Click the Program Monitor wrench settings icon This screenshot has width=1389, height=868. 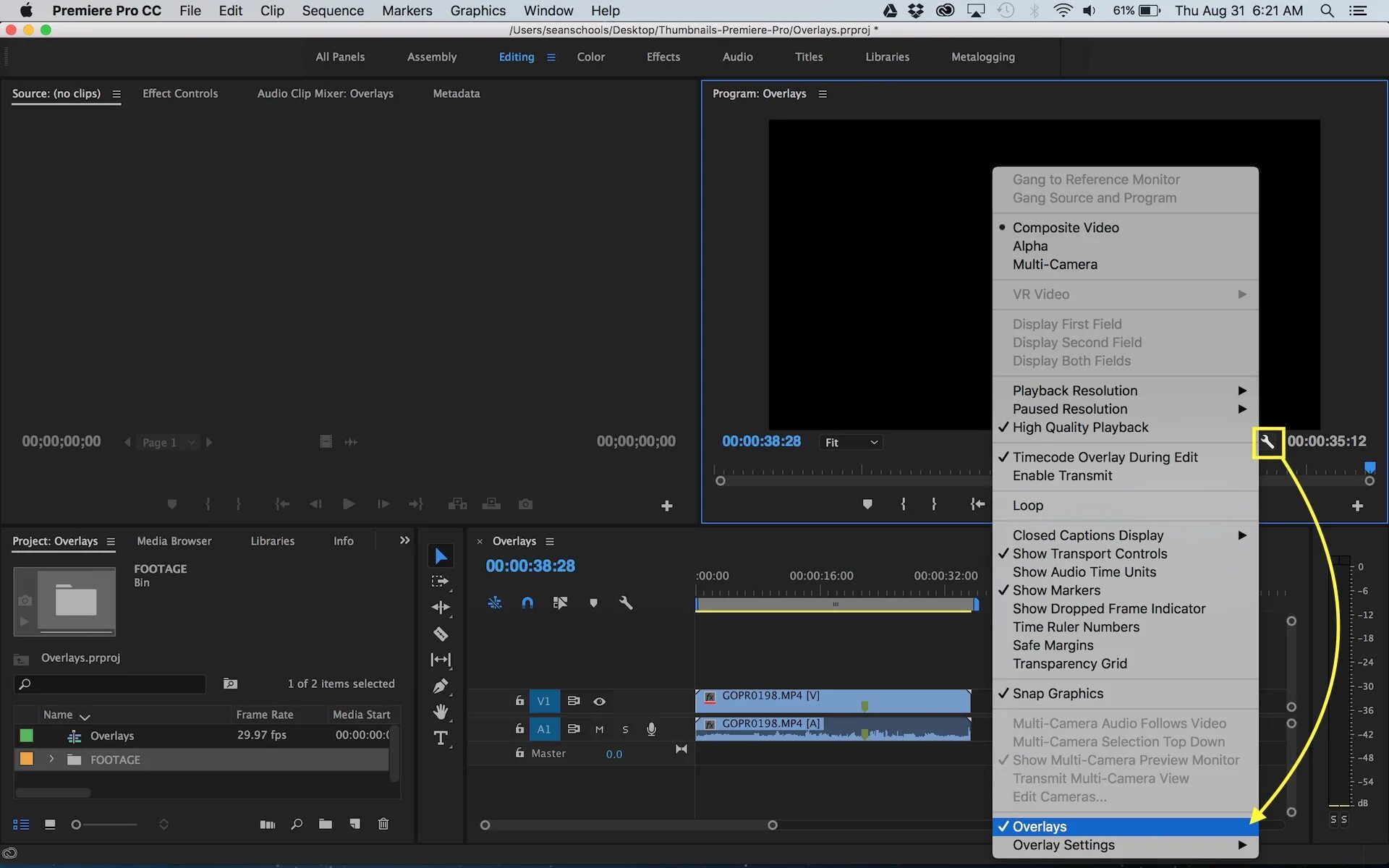[x=1267, y=442]
